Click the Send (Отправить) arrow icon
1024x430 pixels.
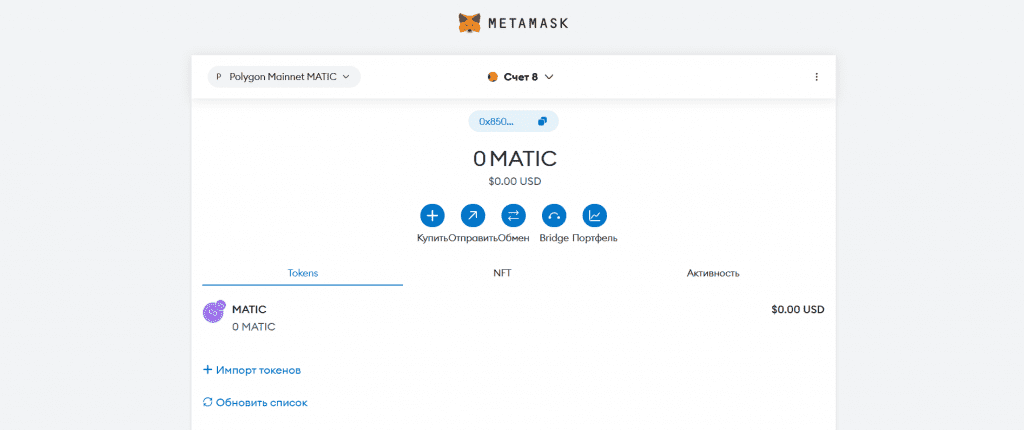tap(473, 215)
